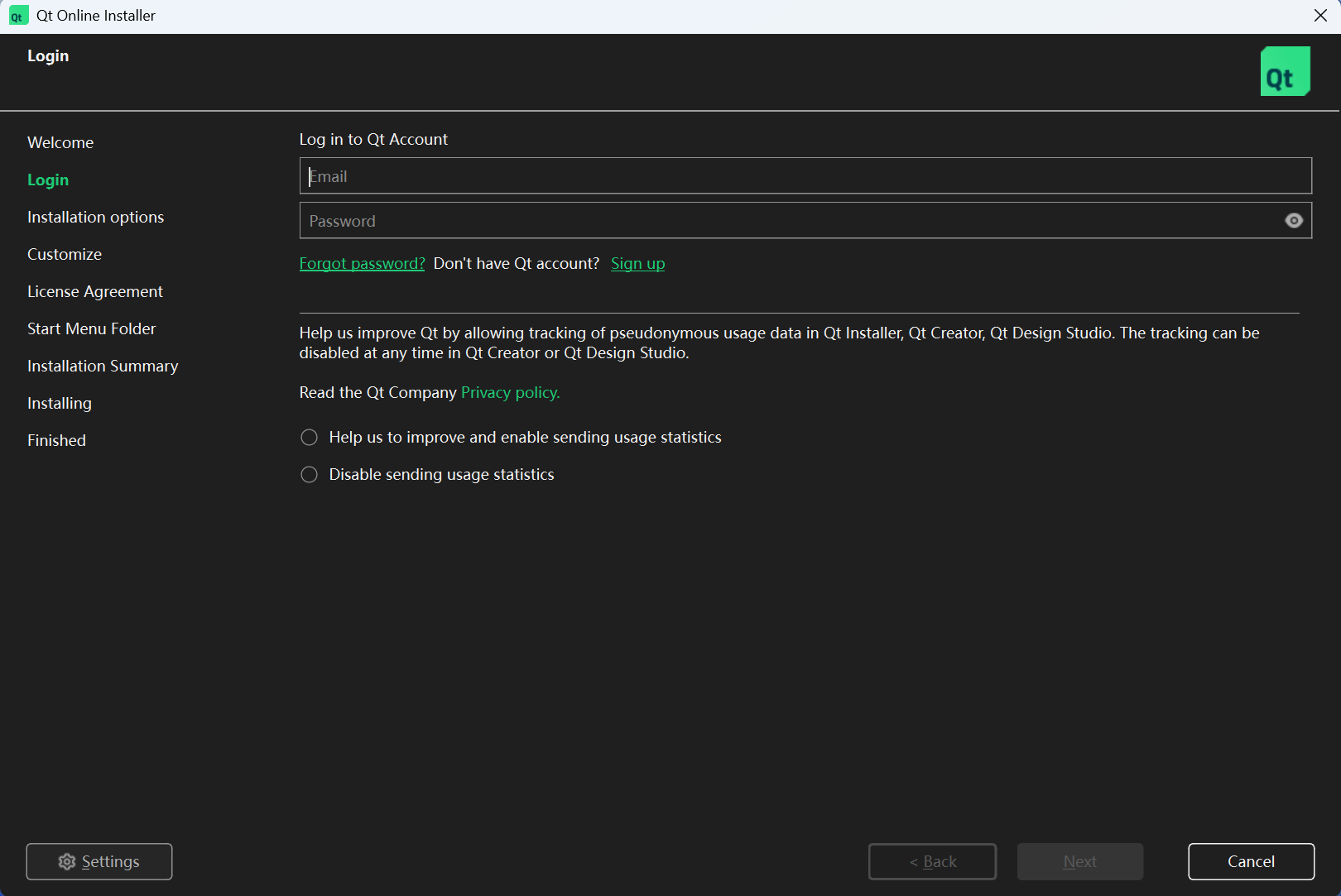Select Installation options step in sidebar

point(96,218)
